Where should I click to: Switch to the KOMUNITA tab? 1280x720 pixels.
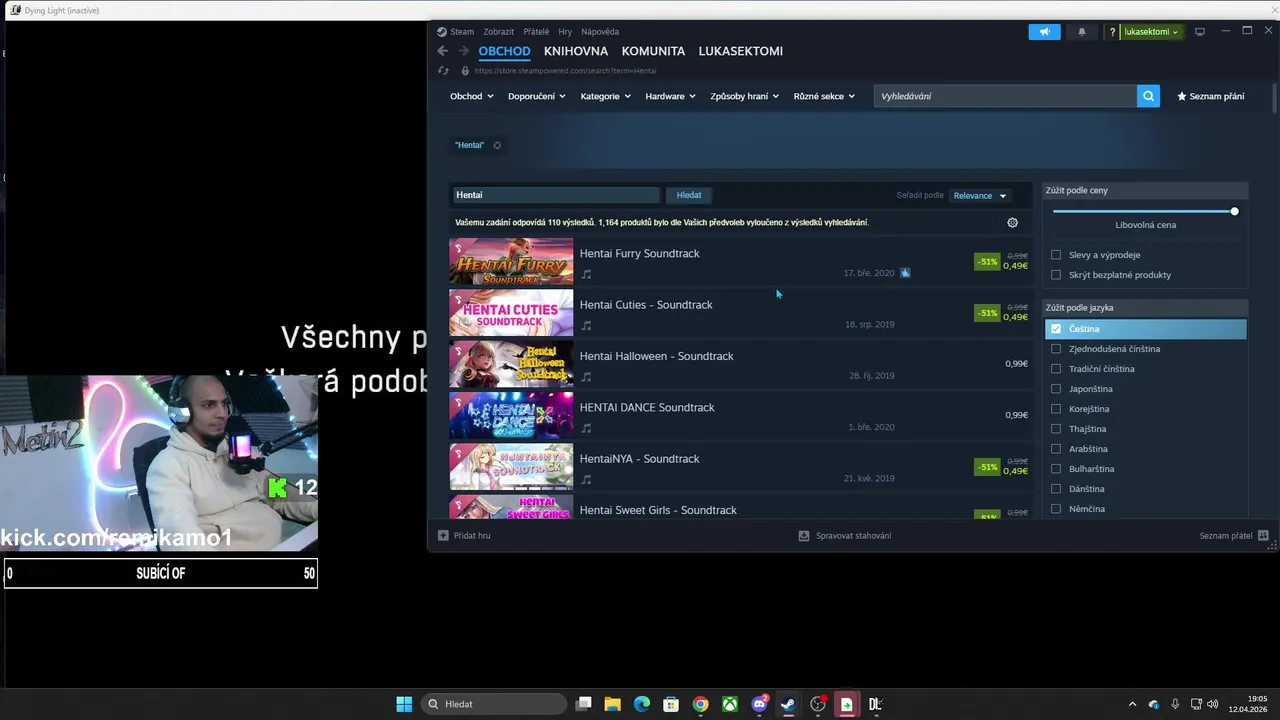(653, 51)
